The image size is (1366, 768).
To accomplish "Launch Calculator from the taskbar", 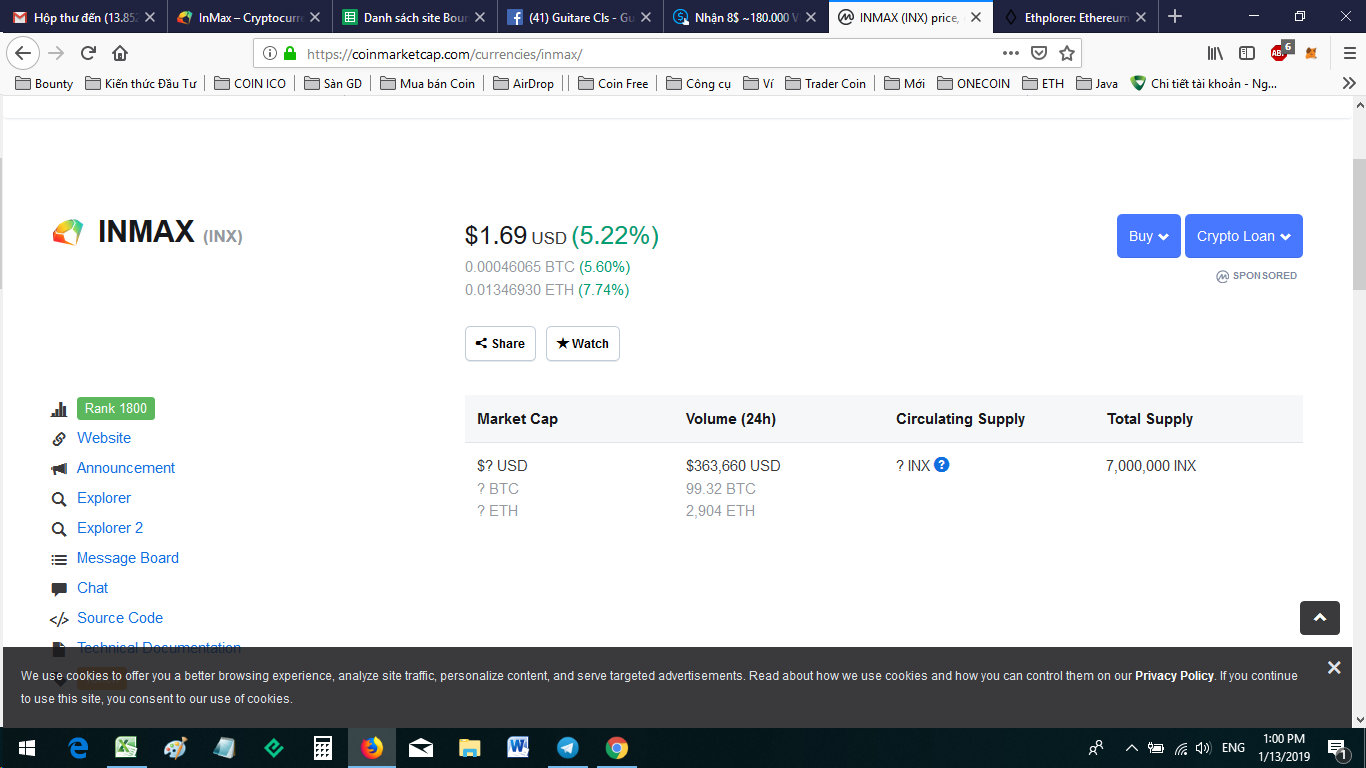I will pos(323,748).
